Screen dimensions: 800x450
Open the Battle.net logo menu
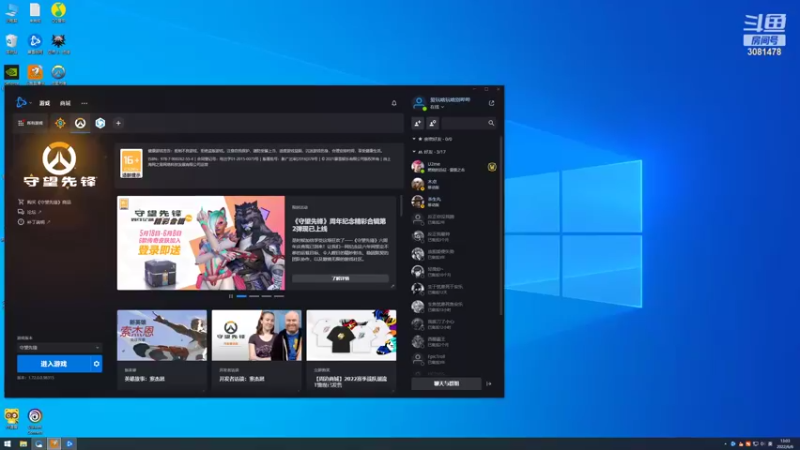(23, 103)
